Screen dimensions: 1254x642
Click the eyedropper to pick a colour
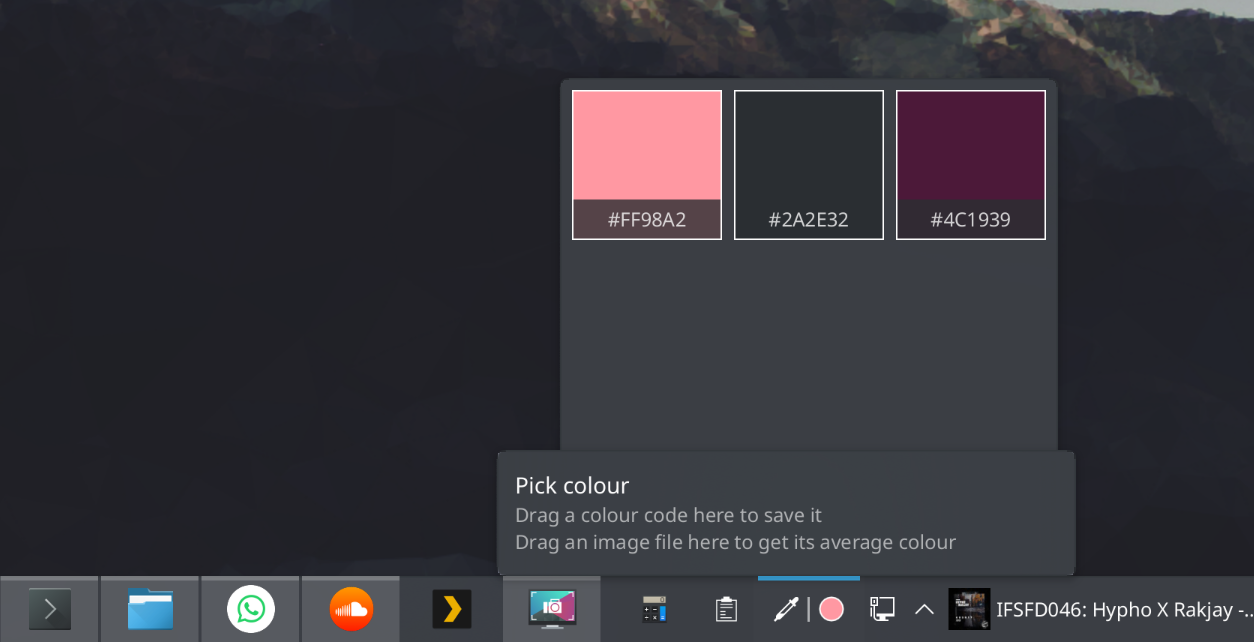click(x=786, y=609)
